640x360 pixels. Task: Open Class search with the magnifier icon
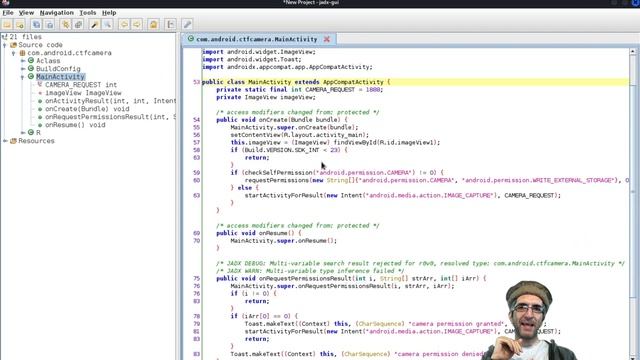pyautogui.click(x=107, y=24)
